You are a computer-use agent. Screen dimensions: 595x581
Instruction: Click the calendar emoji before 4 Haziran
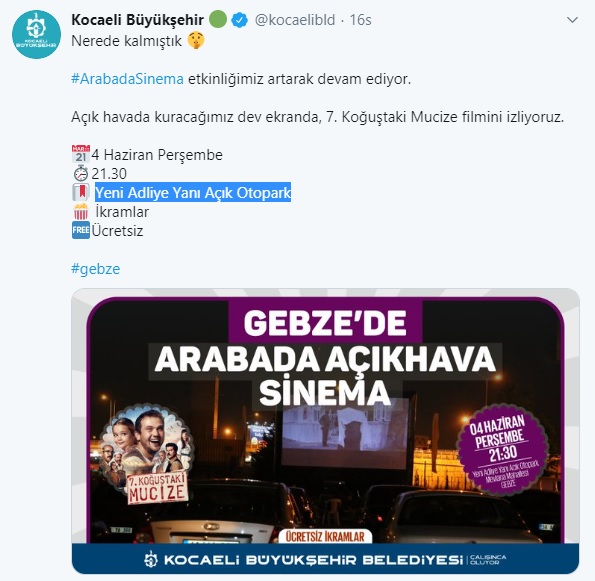[x=80, y=154]
